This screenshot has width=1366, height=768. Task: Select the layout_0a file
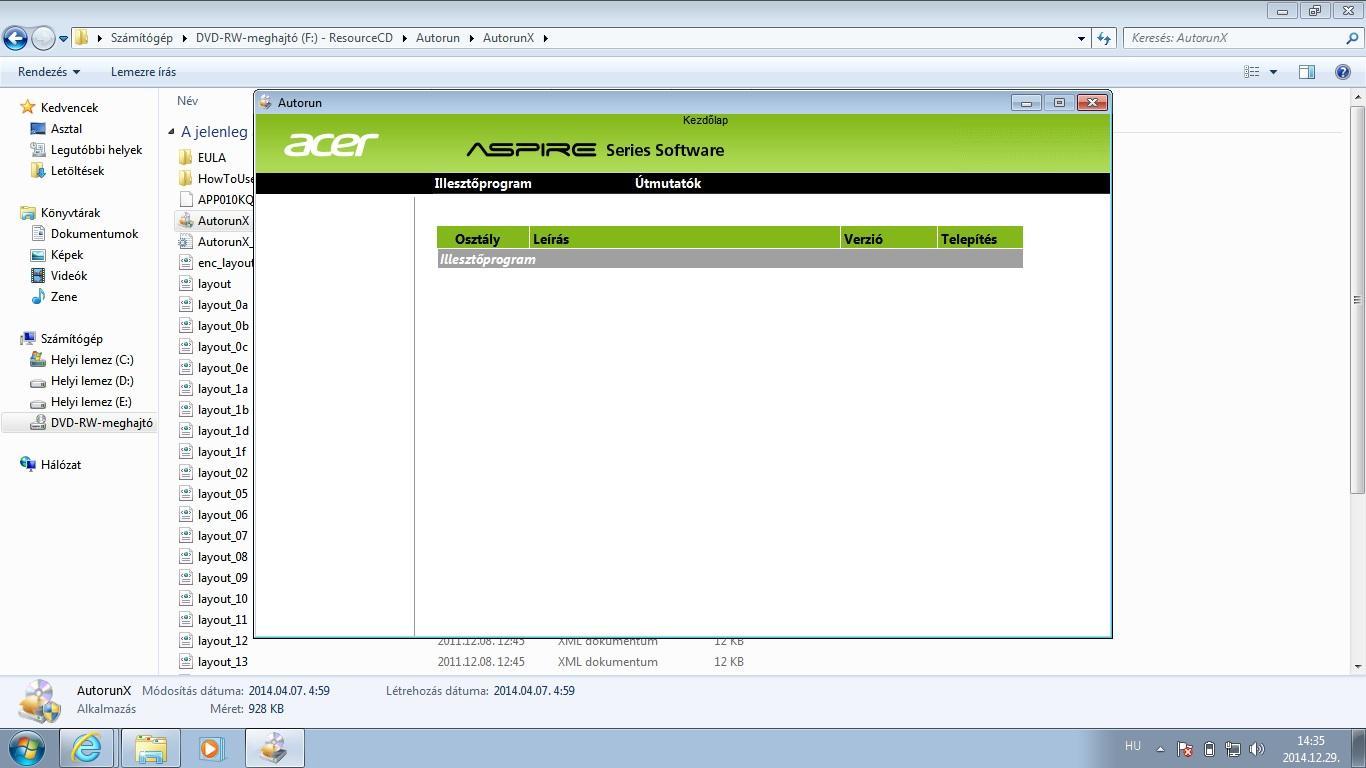[x=223, y=304]
